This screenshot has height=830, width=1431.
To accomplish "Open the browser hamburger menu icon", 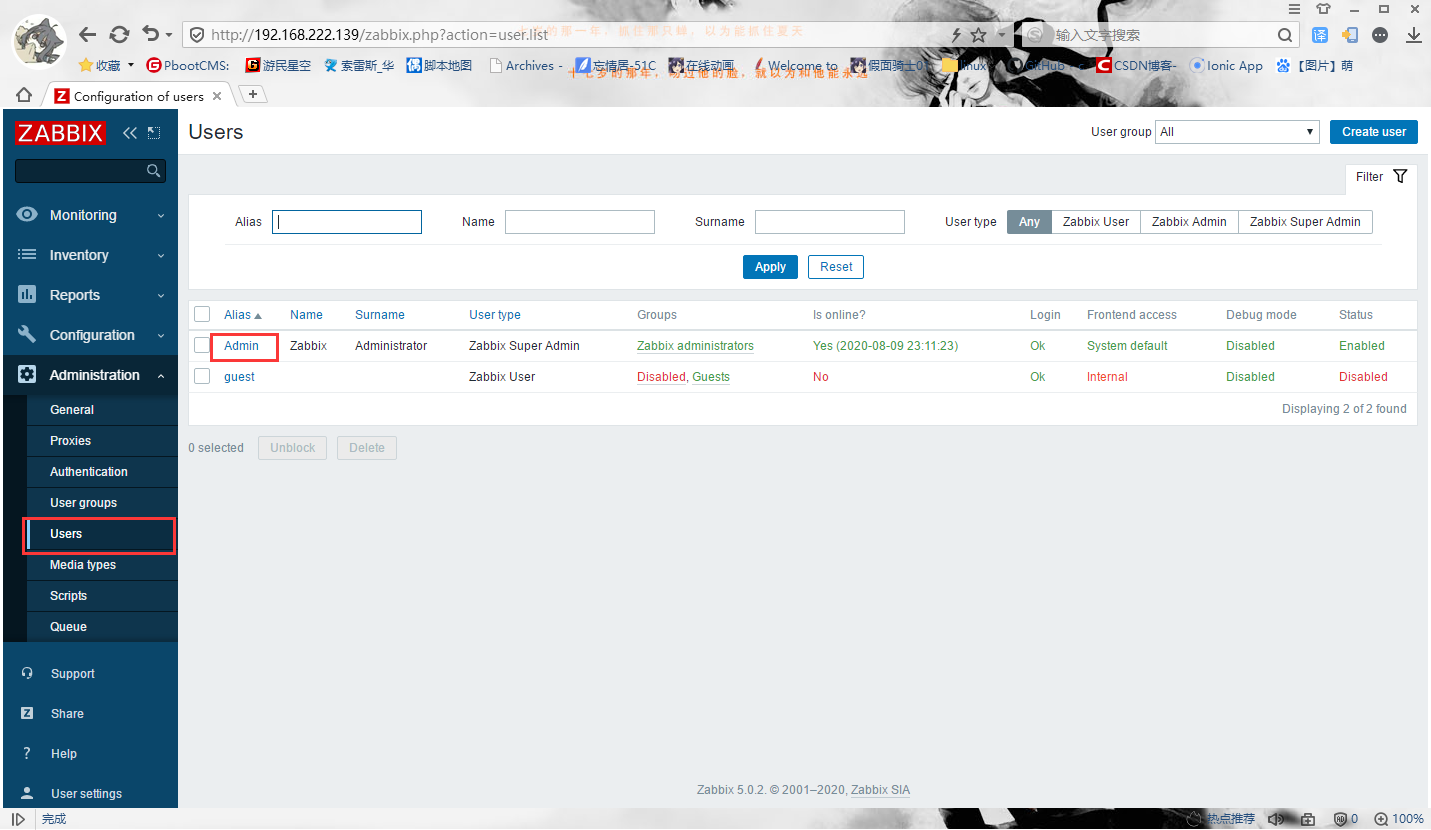I will [x=1294, y=8].
